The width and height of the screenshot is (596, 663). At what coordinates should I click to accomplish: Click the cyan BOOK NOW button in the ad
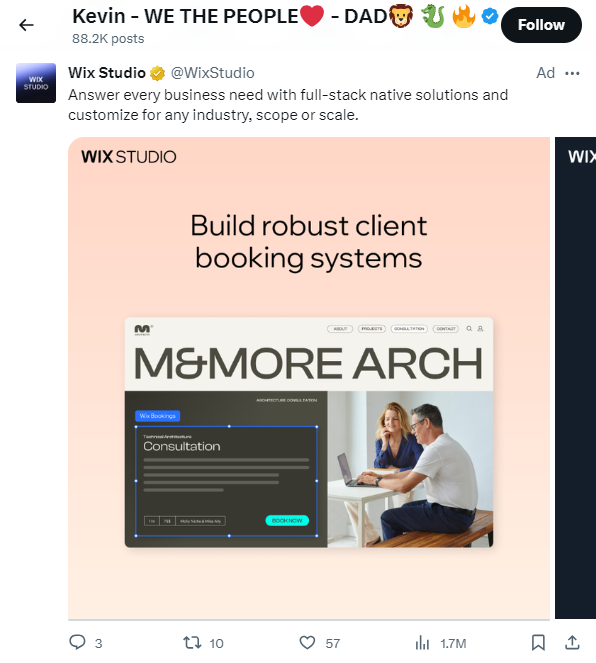click(x=287, y=521)
